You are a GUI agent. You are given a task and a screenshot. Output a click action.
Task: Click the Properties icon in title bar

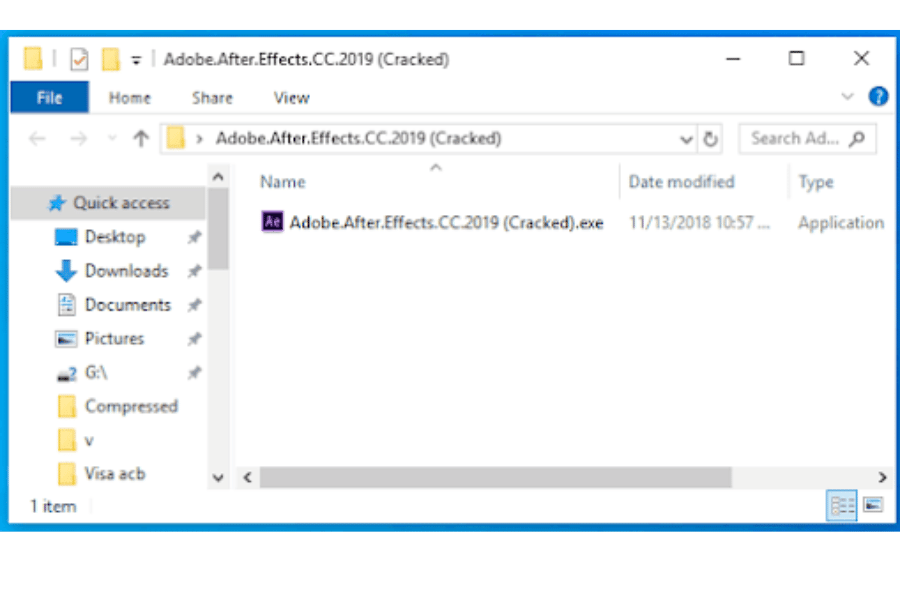(79, 59)
